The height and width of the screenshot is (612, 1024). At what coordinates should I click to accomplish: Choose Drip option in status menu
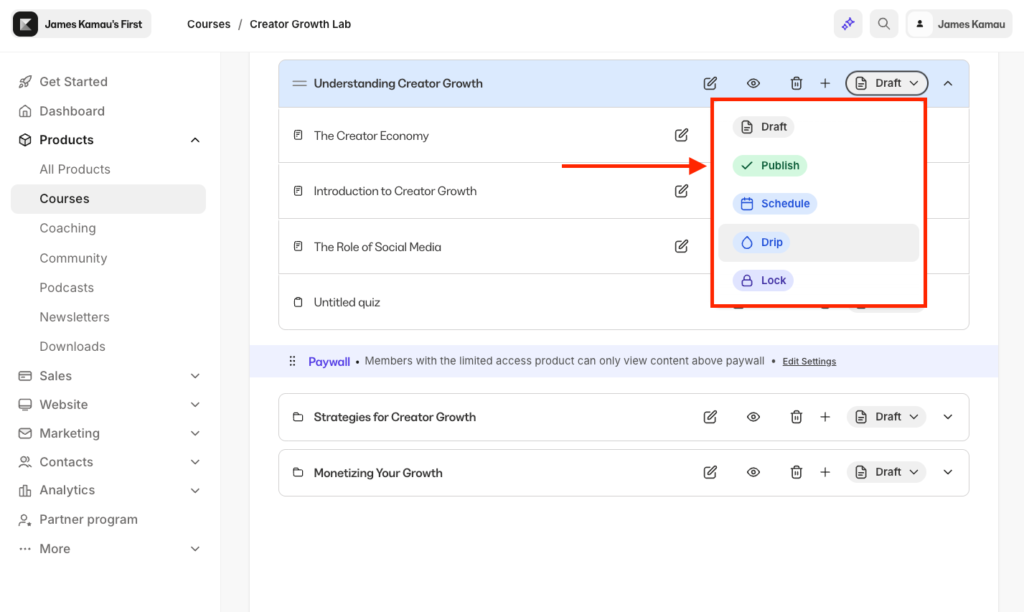[x=762, y=243]
